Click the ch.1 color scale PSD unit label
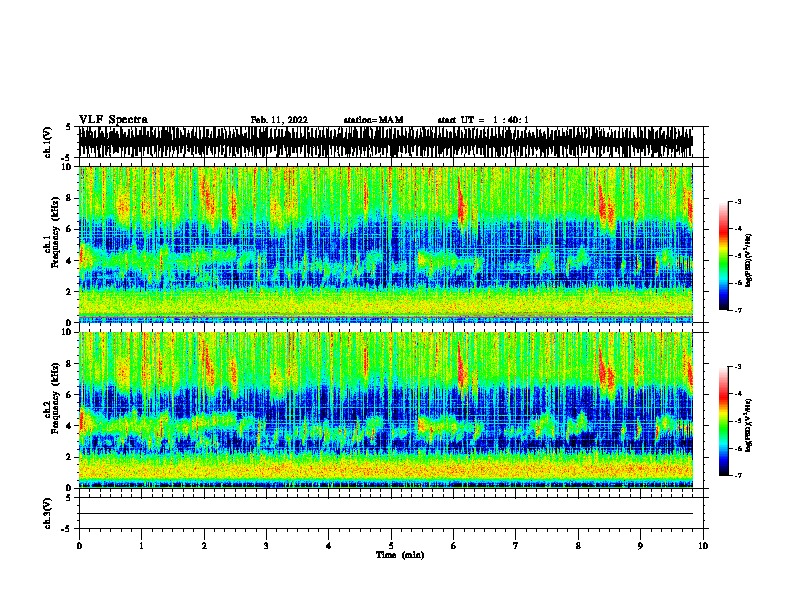This screenshot has height=612, width=792. 749,260
